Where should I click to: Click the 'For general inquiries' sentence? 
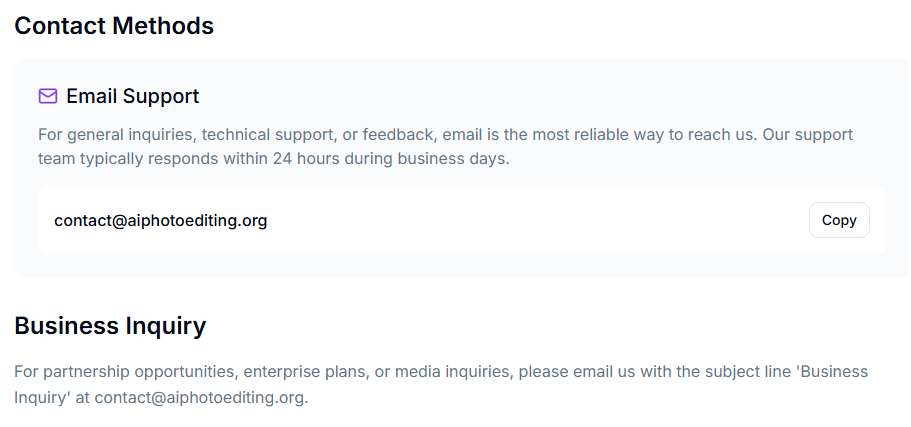(117, 135)
